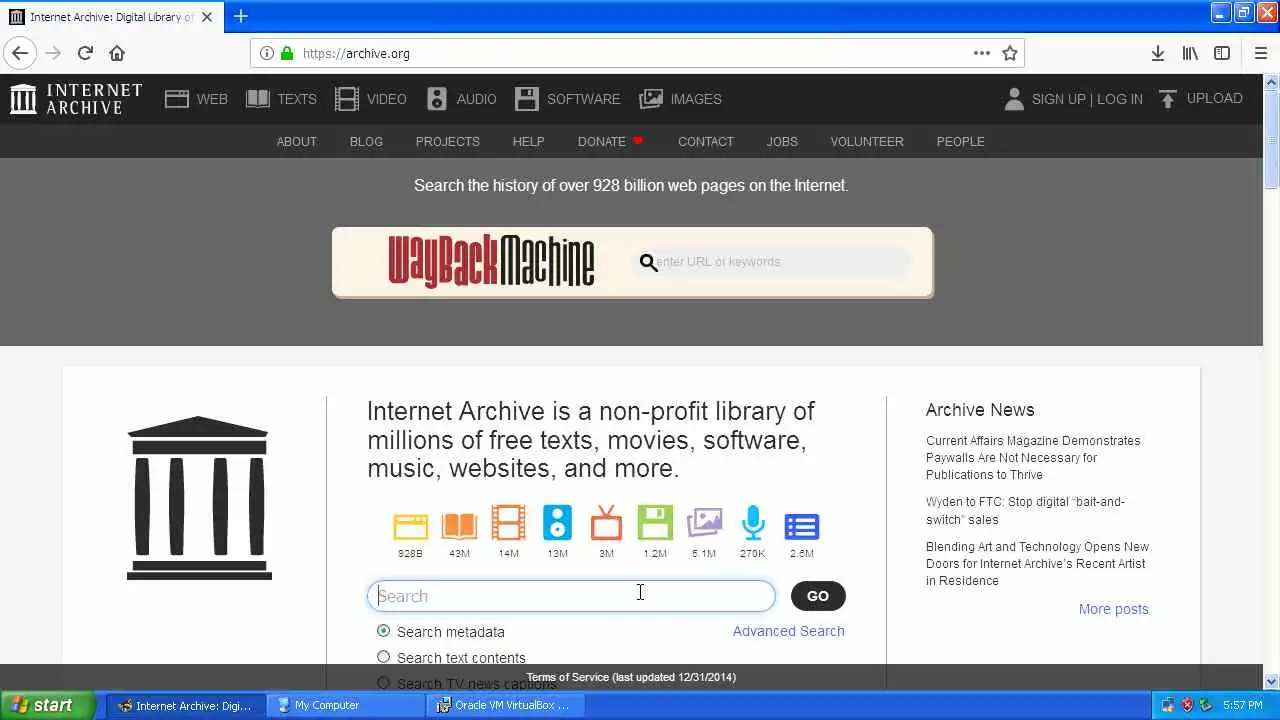
Task: Click the browser Back arrow button
Action: (20, 53)
